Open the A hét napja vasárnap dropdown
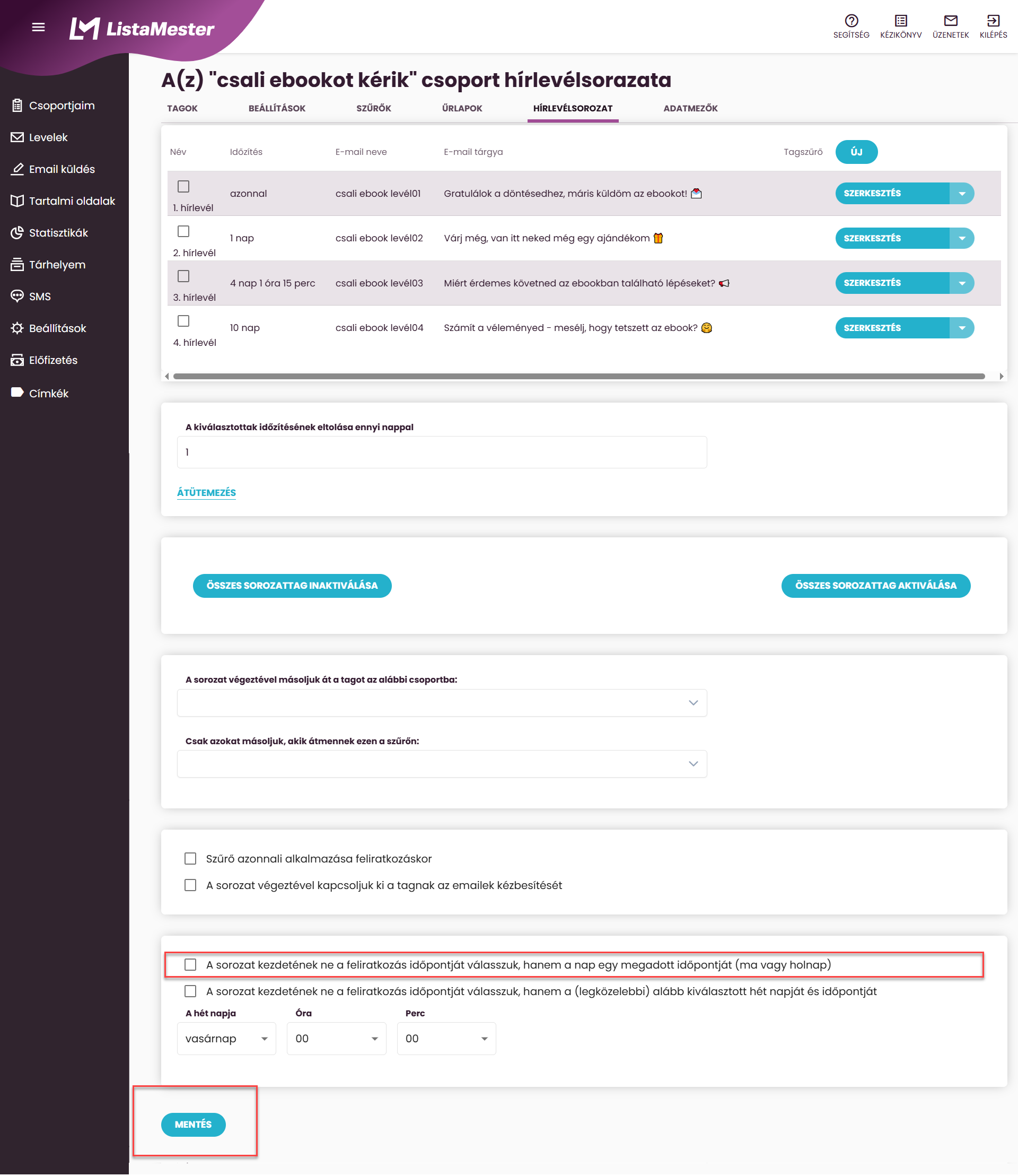Screen dimensions: 1018x1176 [x=227, y=1039]
